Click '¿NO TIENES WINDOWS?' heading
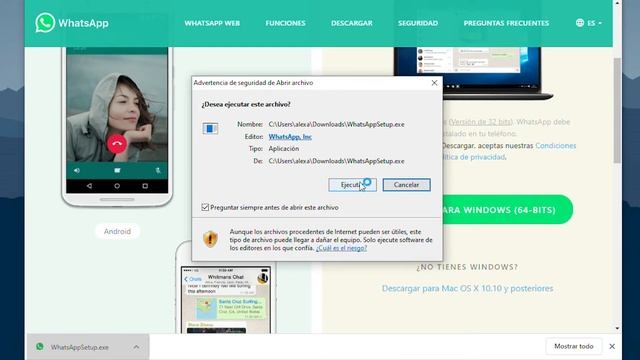The image size is (640, 360). point(467,267)
